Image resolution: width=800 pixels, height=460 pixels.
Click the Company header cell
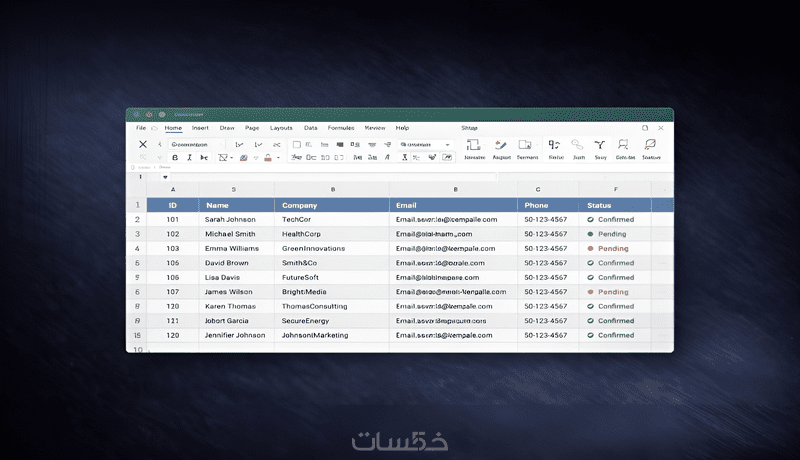point(332,205)
